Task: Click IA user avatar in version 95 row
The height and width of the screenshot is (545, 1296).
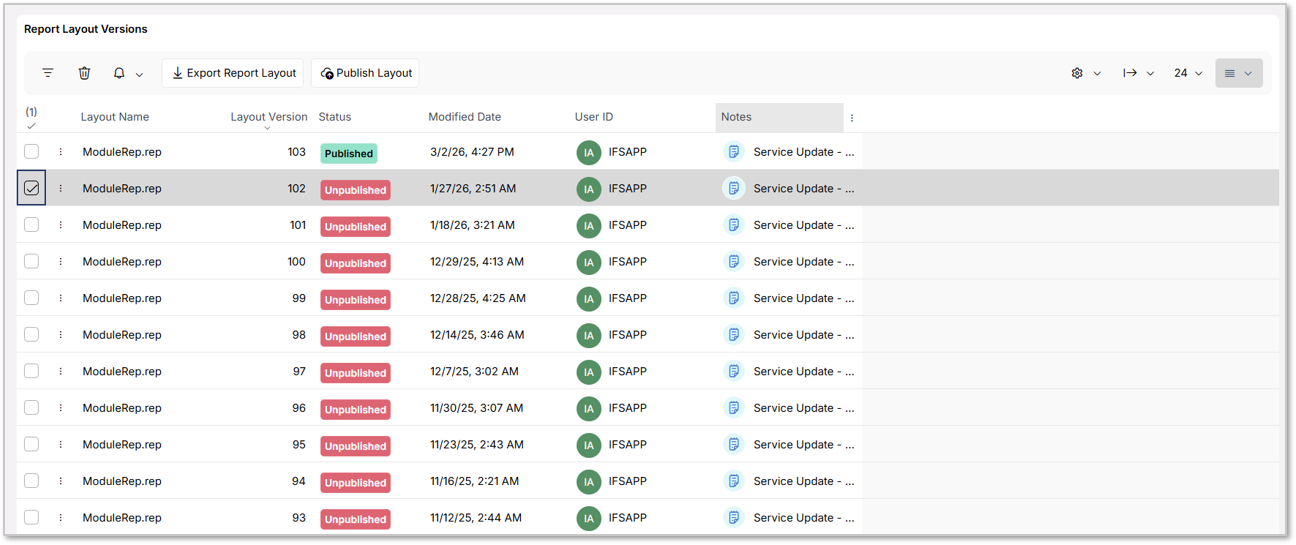Action: [x=589, y=444]
